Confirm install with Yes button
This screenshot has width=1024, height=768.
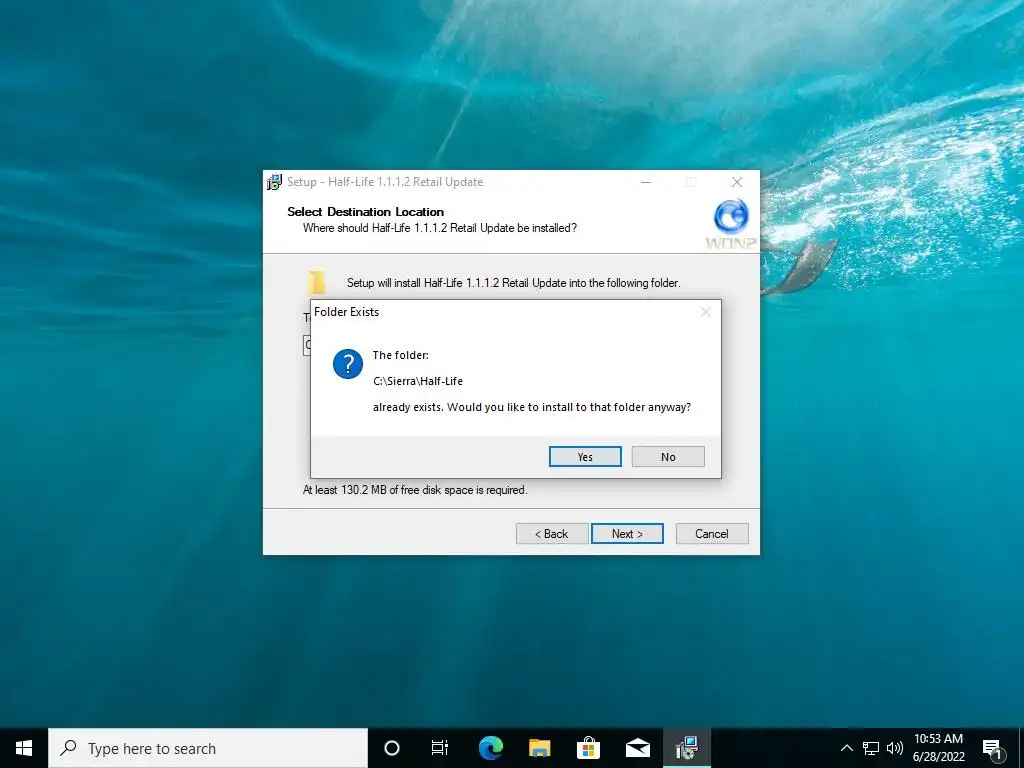pos(585,456)
